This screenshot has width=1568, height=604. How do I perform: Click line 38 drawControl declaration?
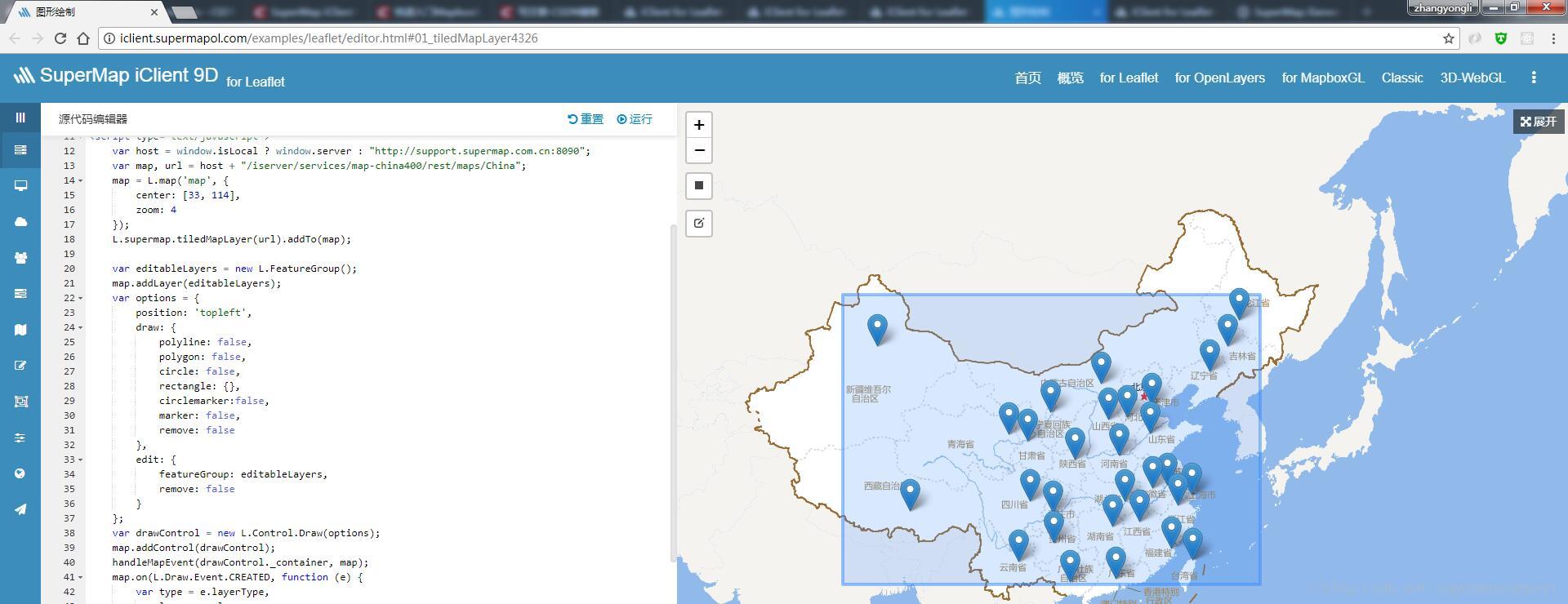click(x=246, y=533)
